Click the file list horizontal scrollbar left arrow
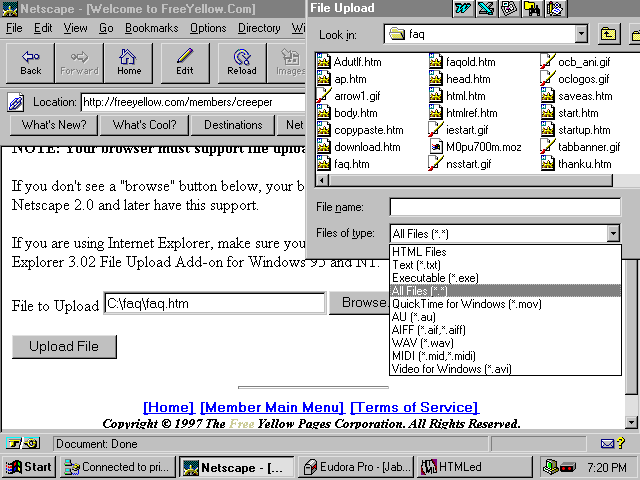640x480 pixels. click(x=322, y=180)
